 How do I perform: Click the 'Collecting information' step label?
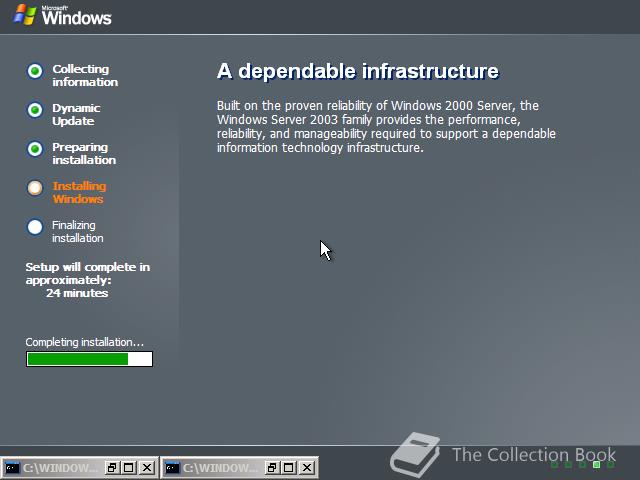point(85,76)
